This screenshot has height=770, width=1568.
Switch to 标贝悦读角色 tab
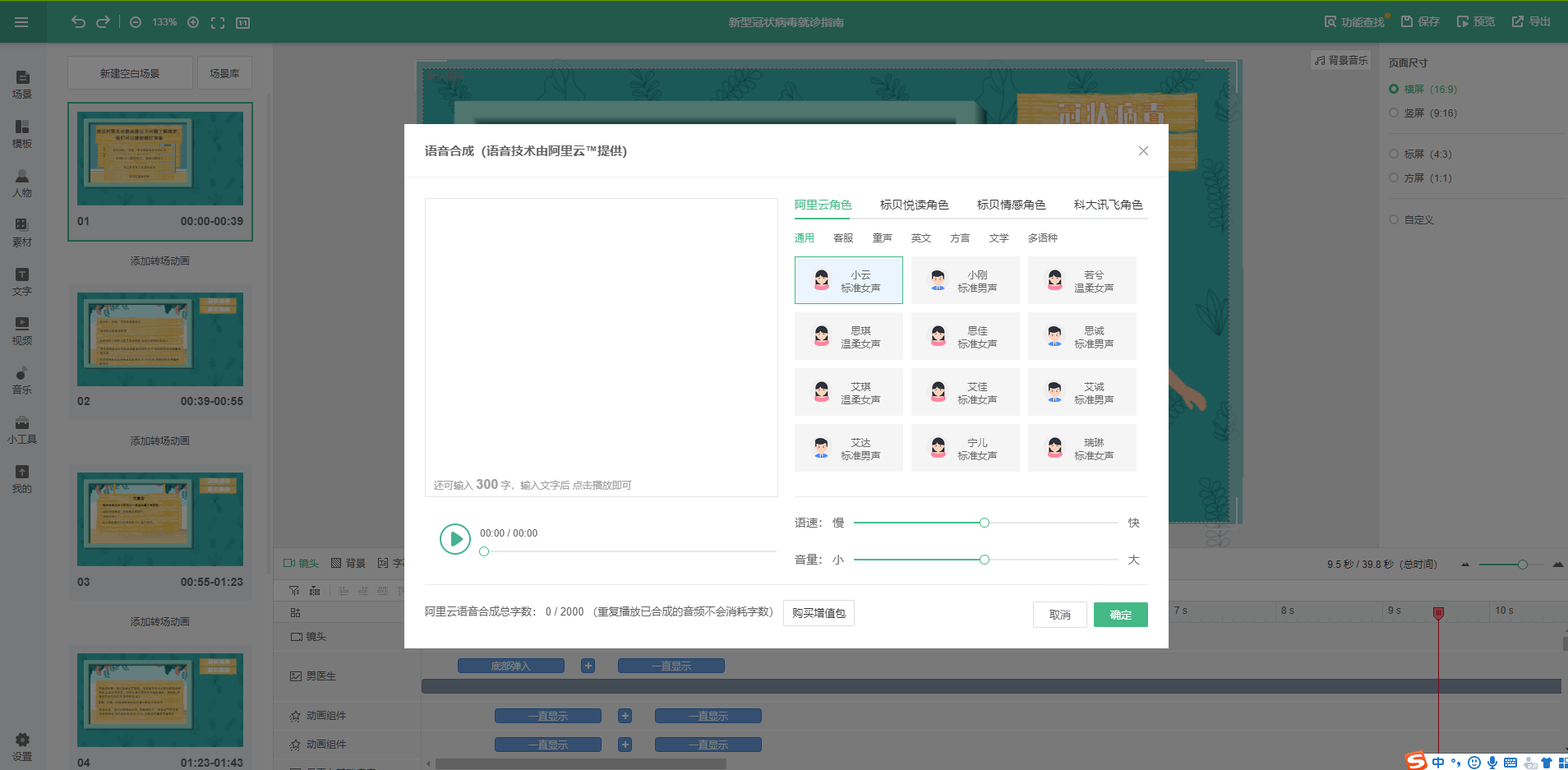click(x=914, y=205)
